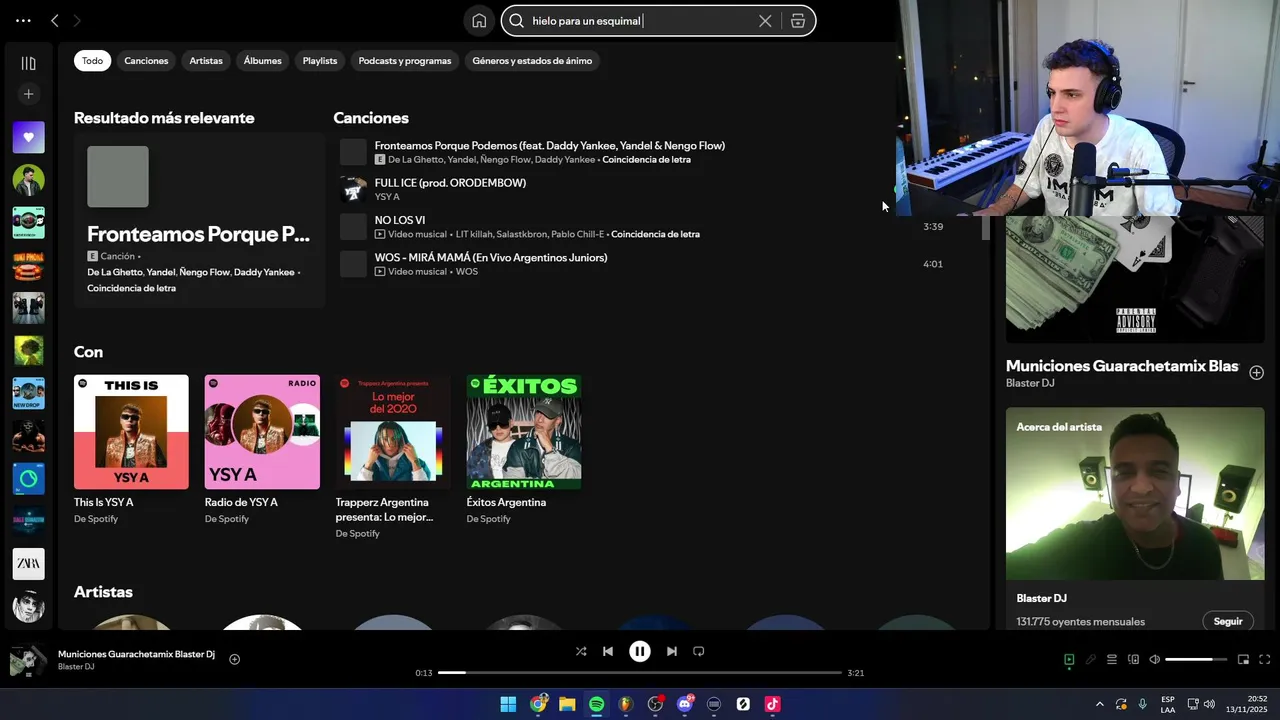Open Google Chrome from the taskbar
The width and height of the screenshot is (1280, 720).
[x=538, y=704]
